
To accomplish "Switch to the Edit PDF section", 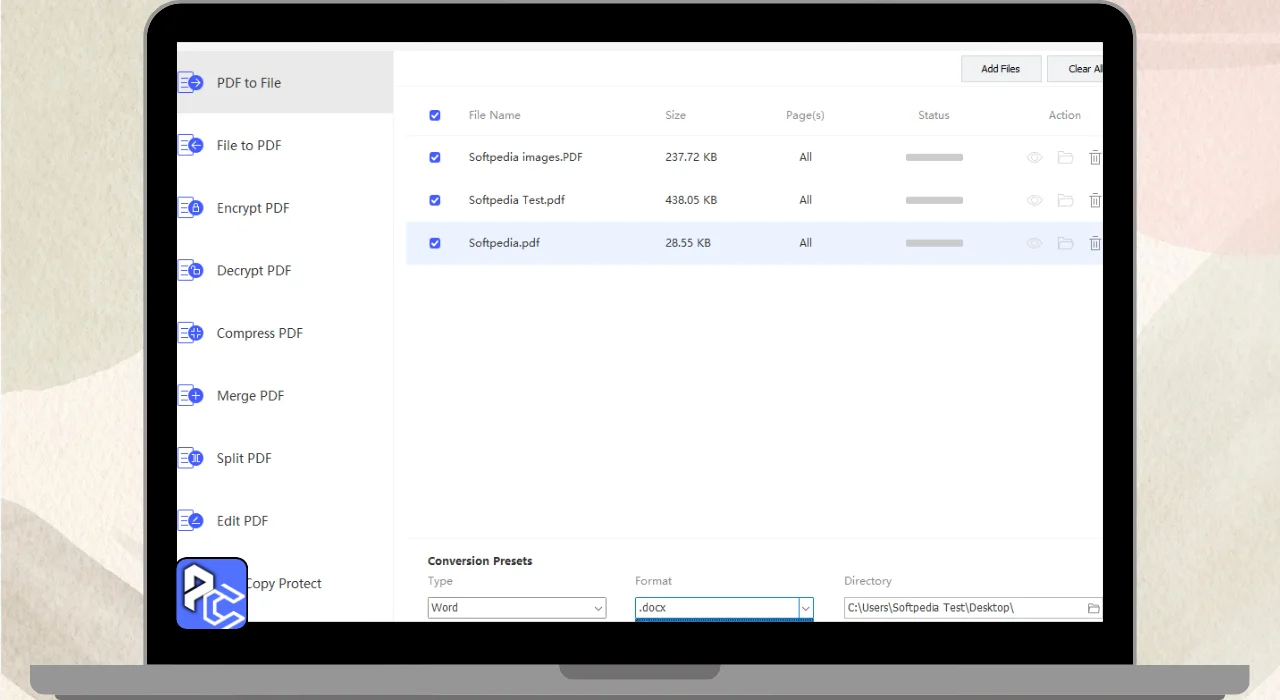I will (x=242, y=521).
